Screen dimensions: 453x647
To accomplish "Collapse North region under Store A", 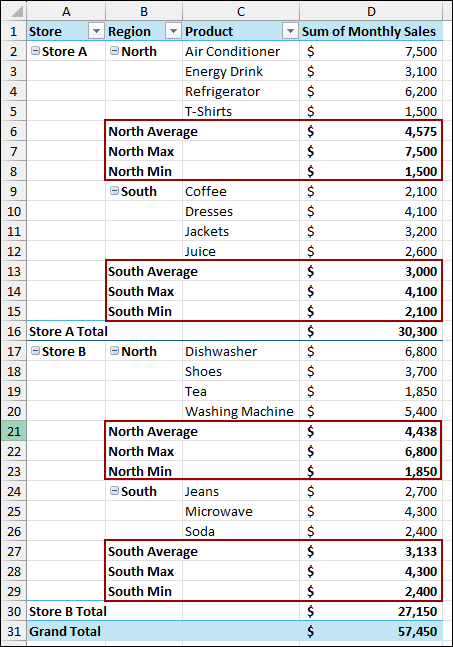I will (x=114, y=51).
